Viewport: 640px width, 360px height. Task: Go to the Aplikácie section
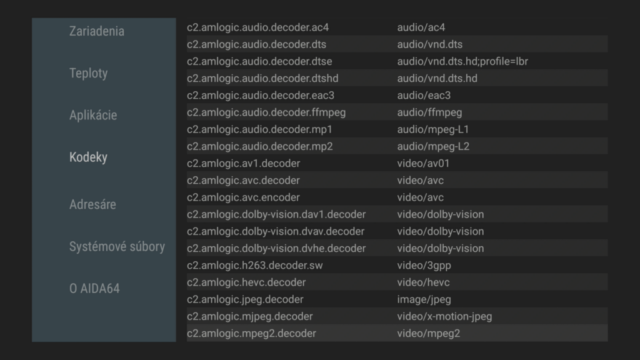(93, 115)
